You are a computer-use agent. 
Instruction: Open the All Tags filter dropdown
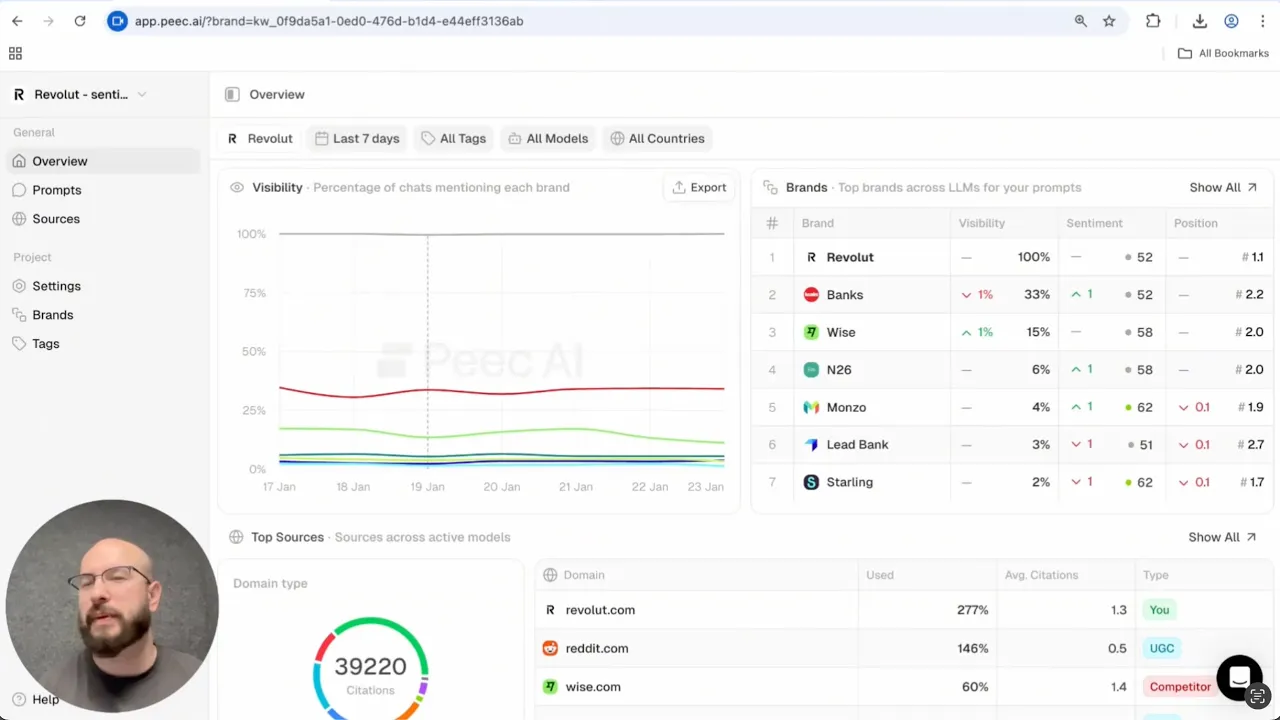tap(453, 138)
